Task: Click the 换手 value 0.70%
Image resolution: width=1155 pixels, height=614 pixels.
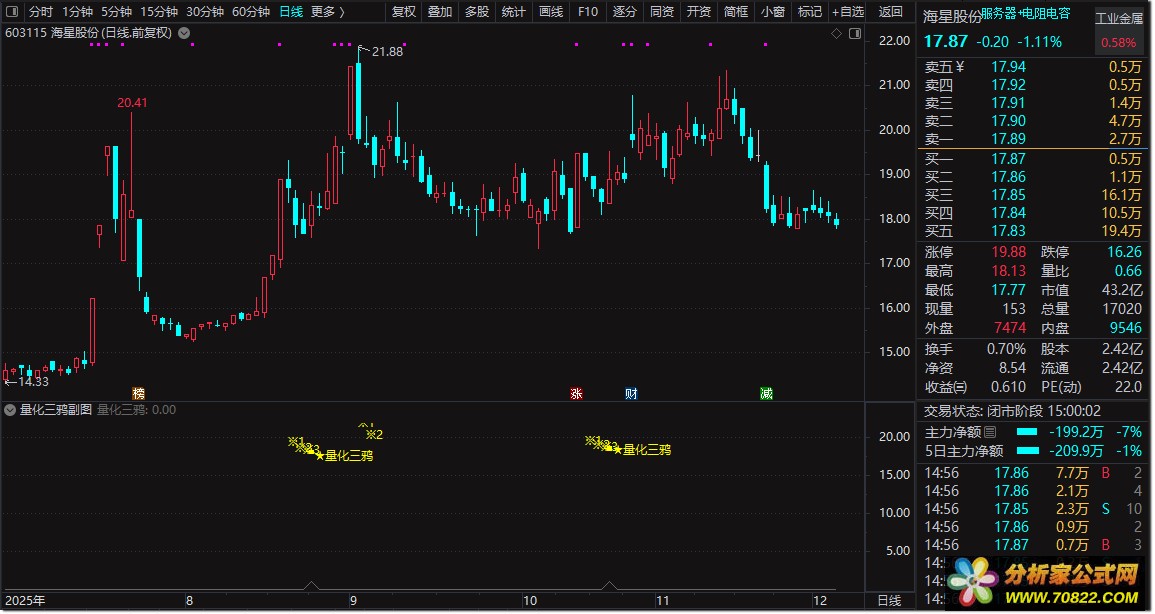Action: coord(1006,350)
